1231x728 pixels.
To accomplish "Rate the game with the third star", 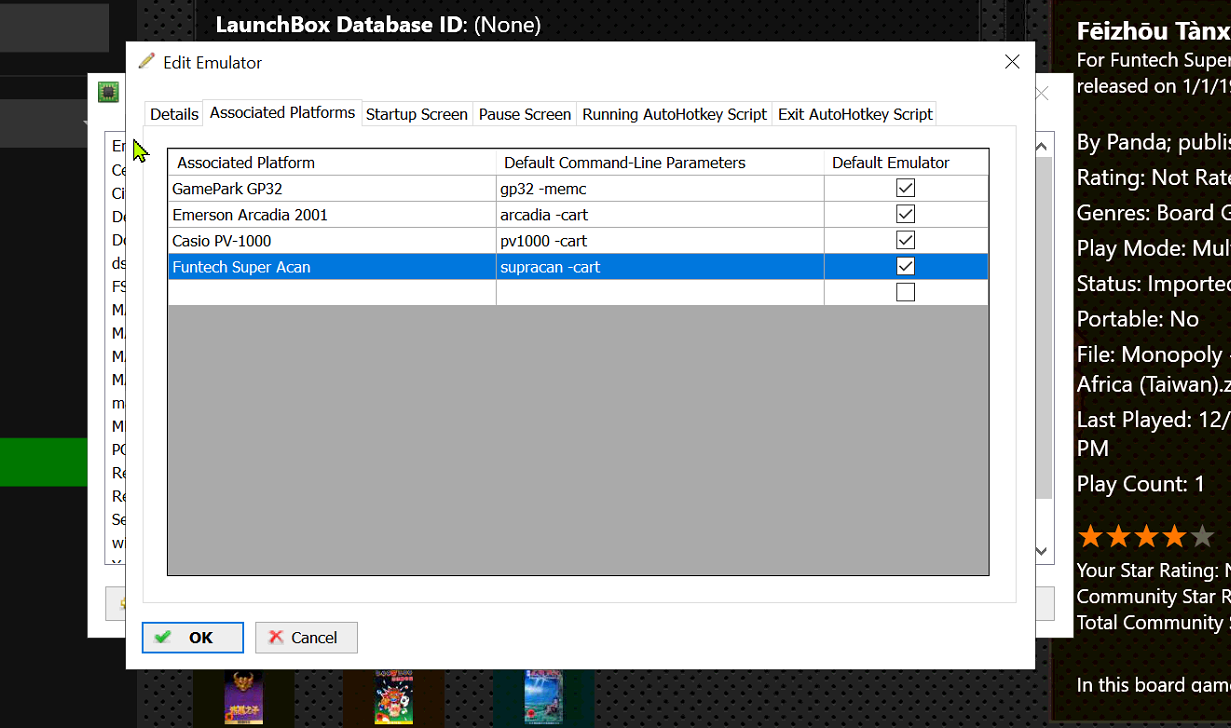I will point(1146,537).
